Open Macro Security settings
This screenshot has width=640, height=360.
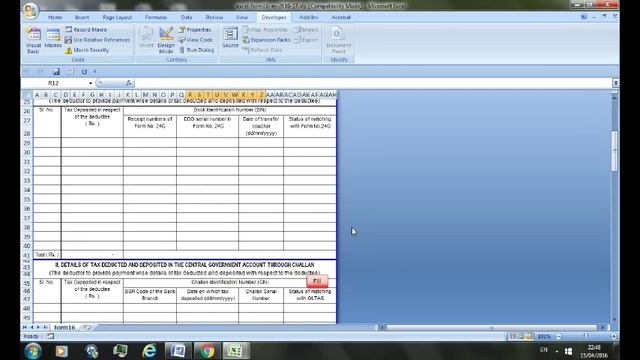tap(87, 50)
